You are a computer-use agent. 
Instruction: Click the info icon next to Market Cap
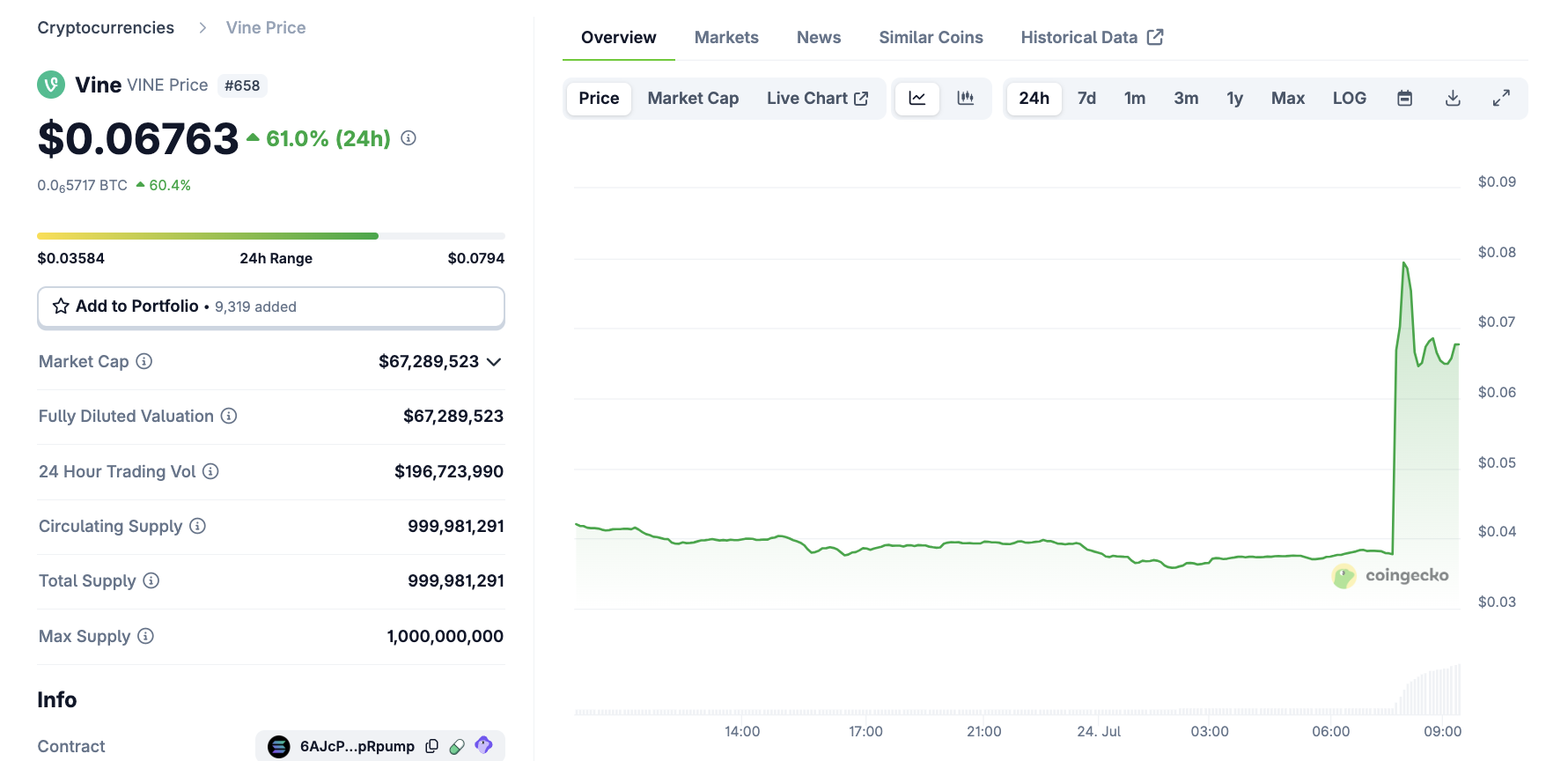pos(144,361)
